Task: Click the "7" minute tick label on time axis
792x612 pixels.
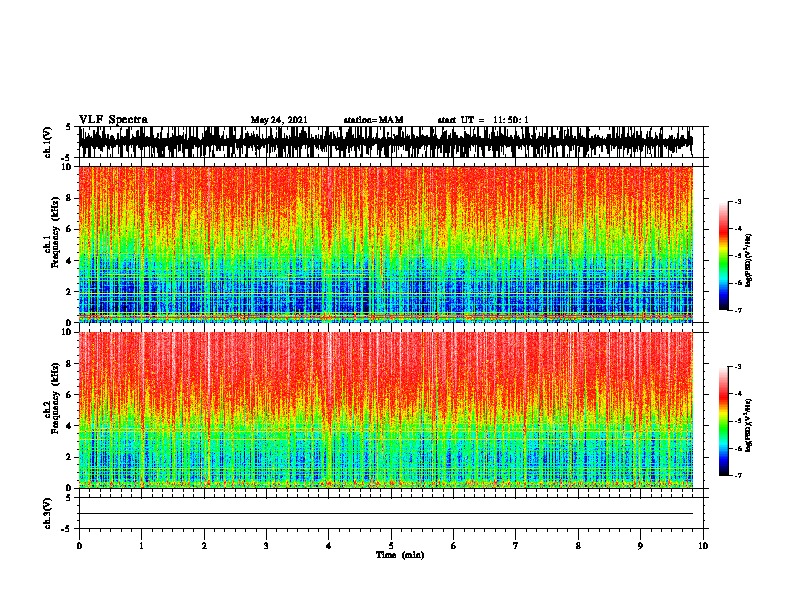Action: coord(516,546)
